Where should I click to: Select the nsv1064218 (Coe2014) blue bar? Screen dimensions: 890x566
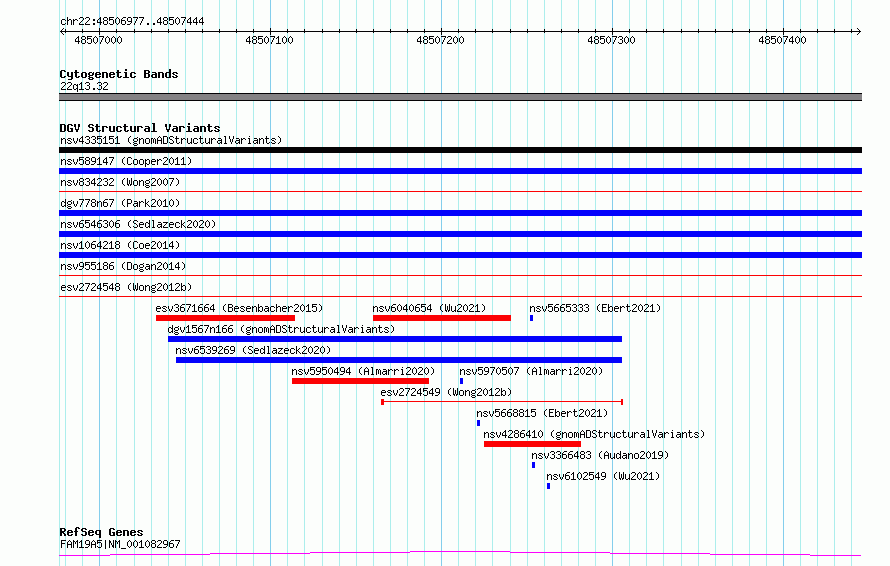(x=460, y=255)
